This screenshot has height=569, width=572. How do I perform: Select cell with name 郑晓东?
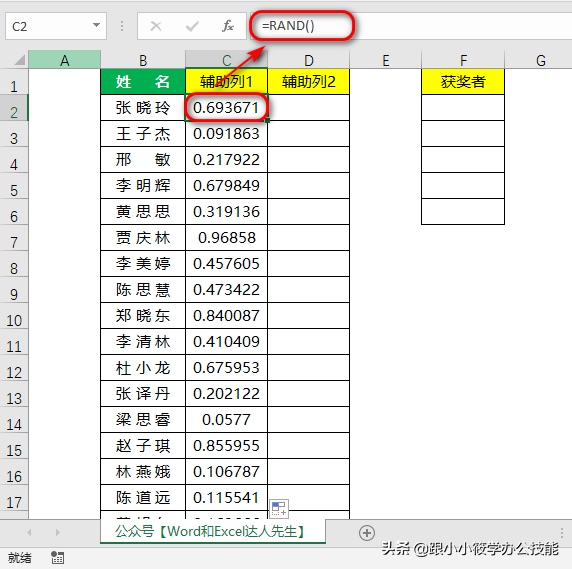[x=143, y=316]
